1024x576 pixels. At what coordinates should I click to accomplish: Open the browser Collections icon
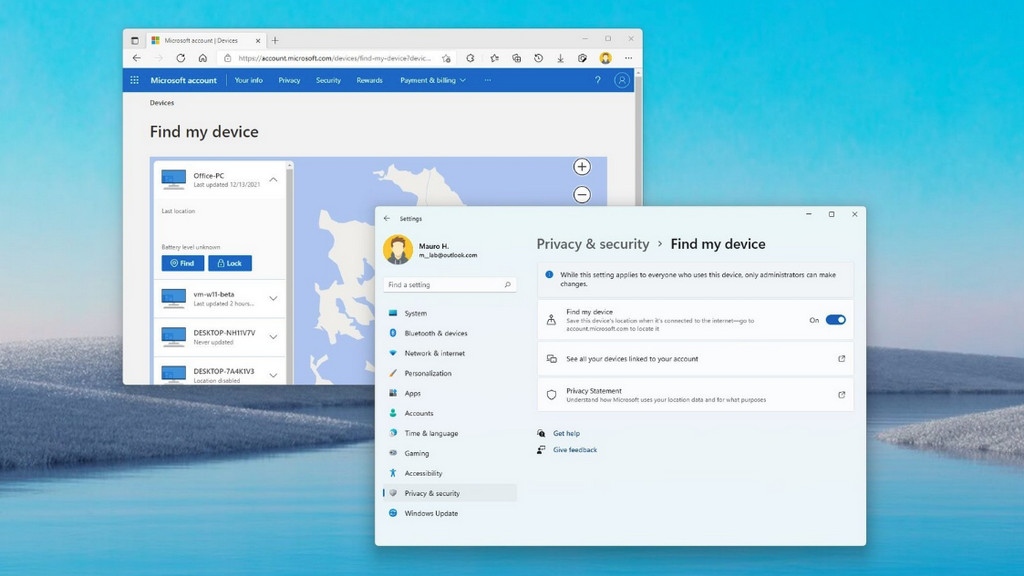click(517, 58)
